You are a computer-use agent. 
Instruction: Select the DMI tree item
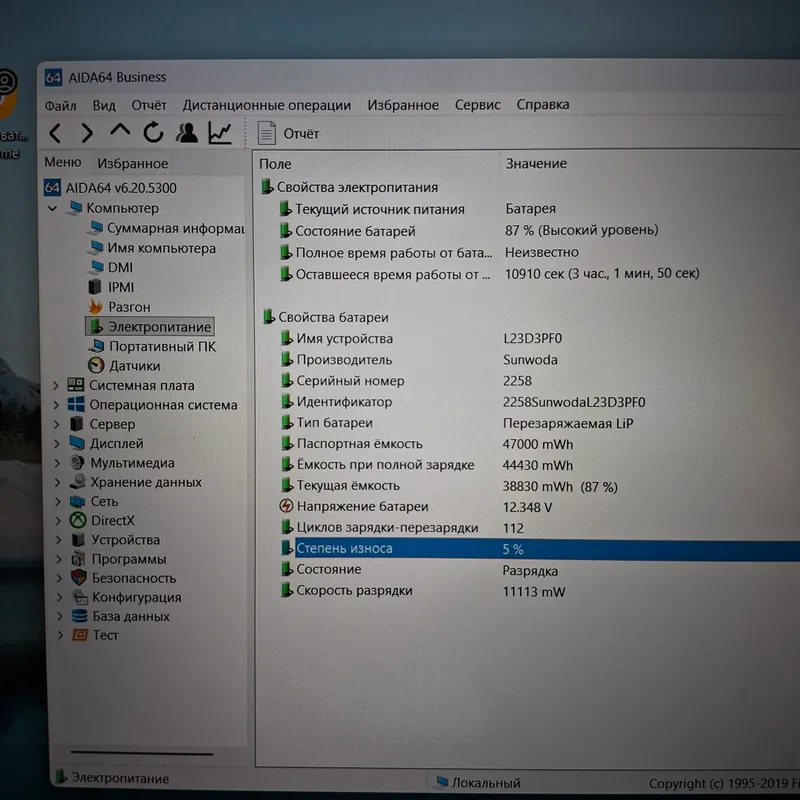(112, 267)
